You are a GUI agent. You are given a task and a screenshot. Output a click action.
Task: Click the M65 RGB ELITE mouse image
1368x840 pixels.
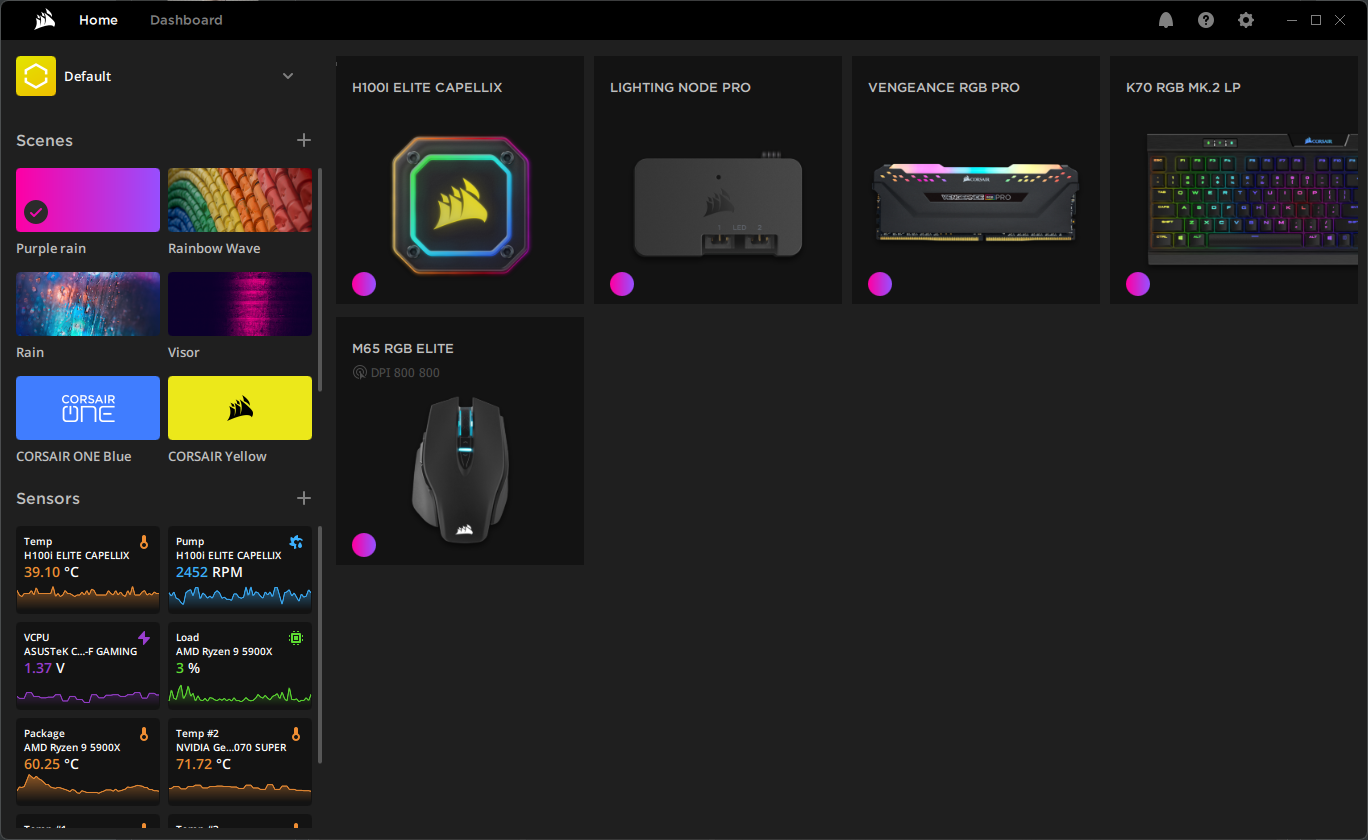pos(460,470)
